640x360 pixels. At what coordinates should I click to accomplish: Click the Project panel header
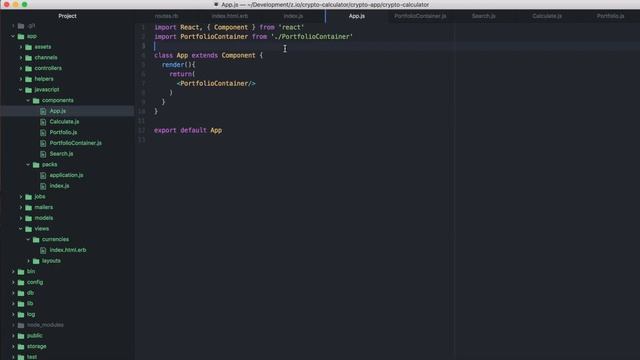pyautogui.click(x=67, y=16)
